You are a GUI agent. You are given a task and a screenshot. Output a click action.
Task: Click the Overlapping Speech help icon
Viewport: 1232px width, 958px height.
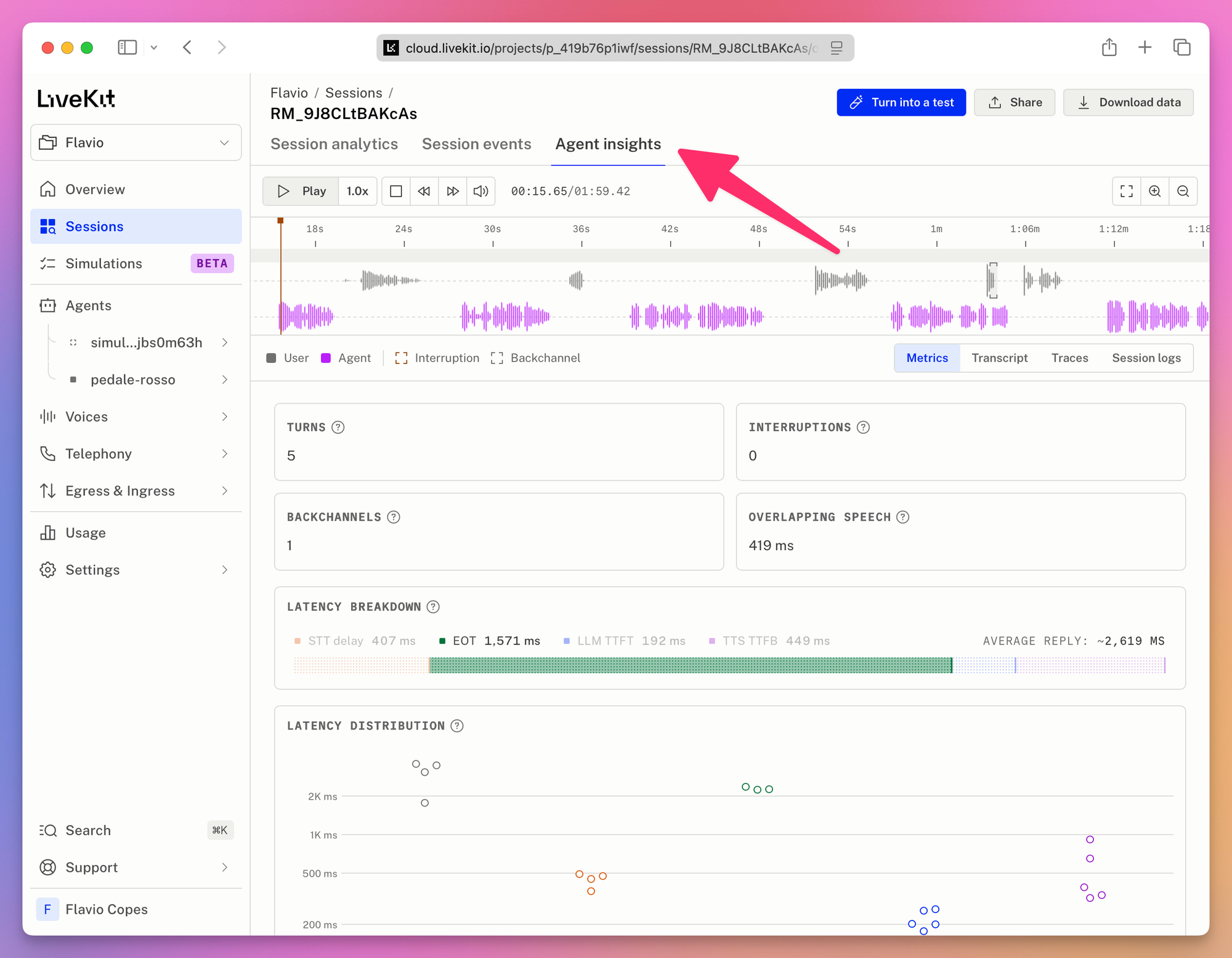pos(902,518)
